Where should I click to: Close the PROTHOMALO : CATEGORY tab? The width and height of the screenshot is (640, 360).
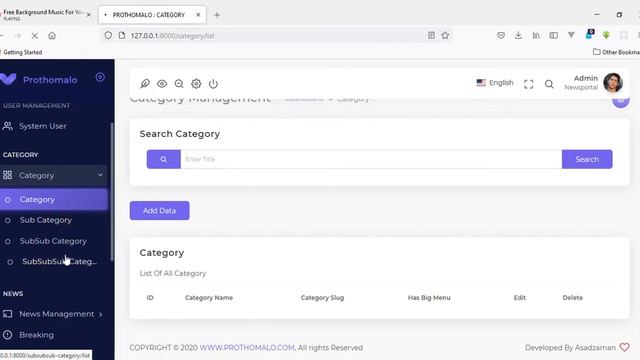point(198,15)
